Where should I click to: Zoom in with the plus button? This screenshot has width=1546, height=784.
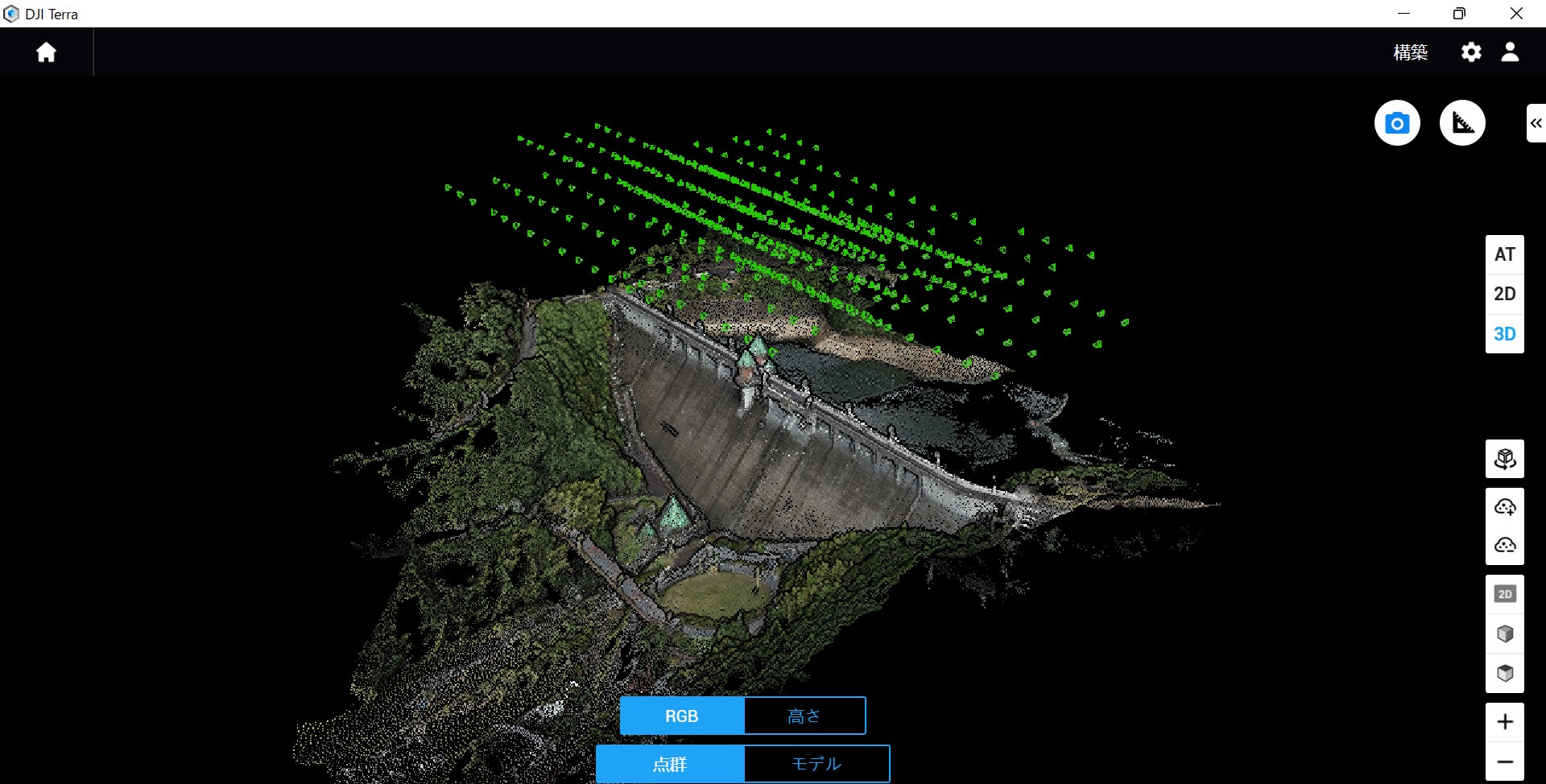tap(1504, 722)
